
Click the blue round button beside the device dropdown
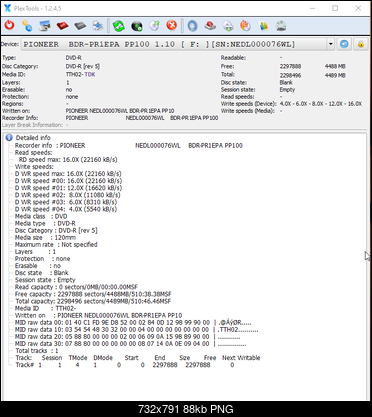tap(344, 44)
